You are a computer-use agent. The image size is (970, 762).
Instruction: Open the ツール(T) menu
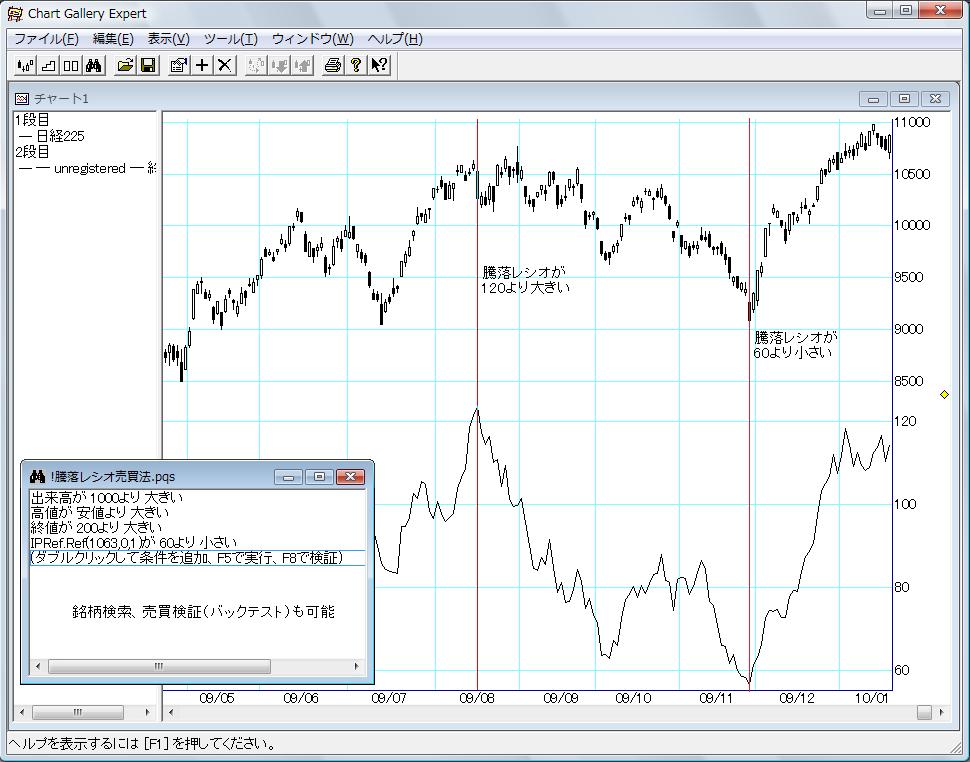click(230, 39)
